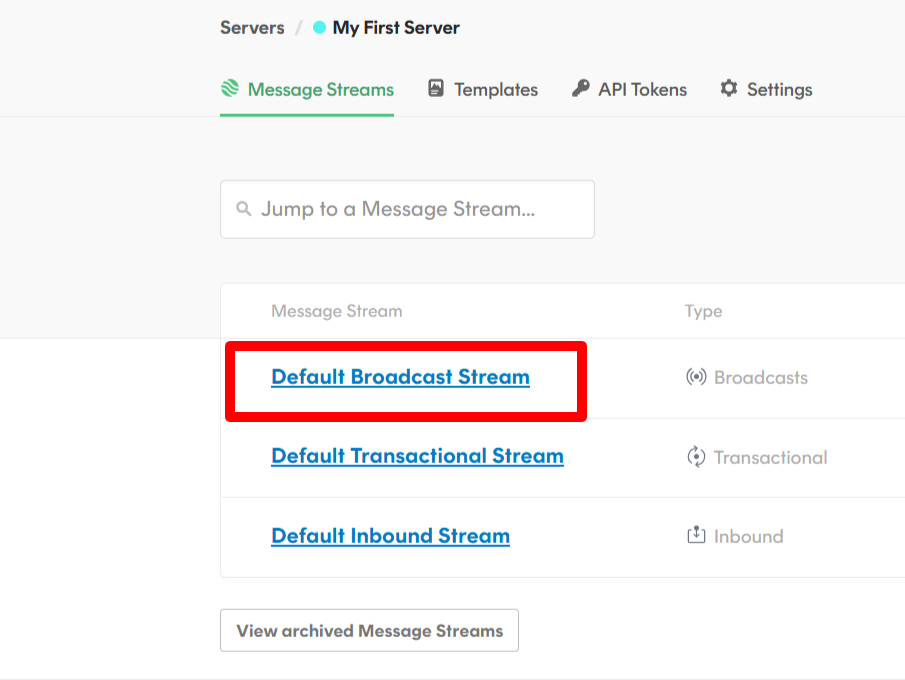
Task: Click the Broadcasts type icon
Action: click(696, 378)
